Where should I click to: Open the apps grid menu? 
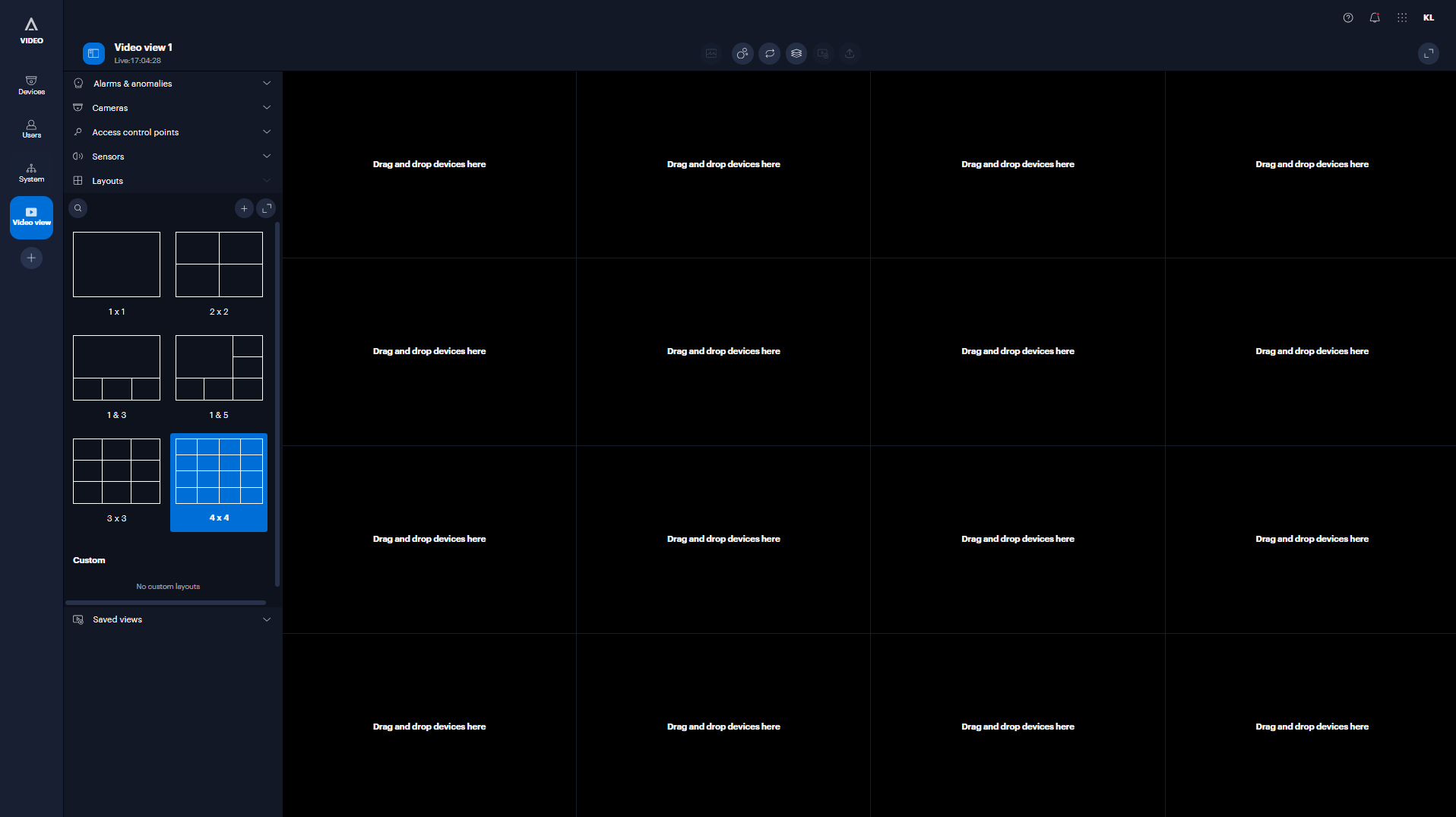point(1402,17)
